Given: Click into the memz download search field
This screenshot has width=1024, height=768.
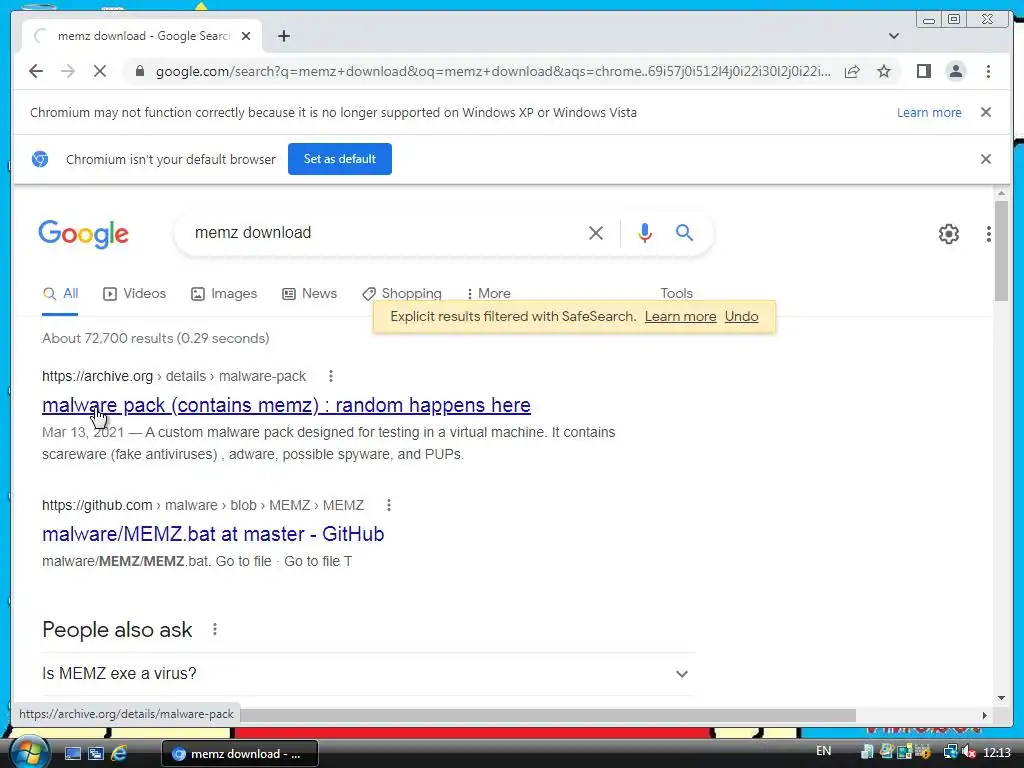Looking at the screenshot, I should (385, 233).
